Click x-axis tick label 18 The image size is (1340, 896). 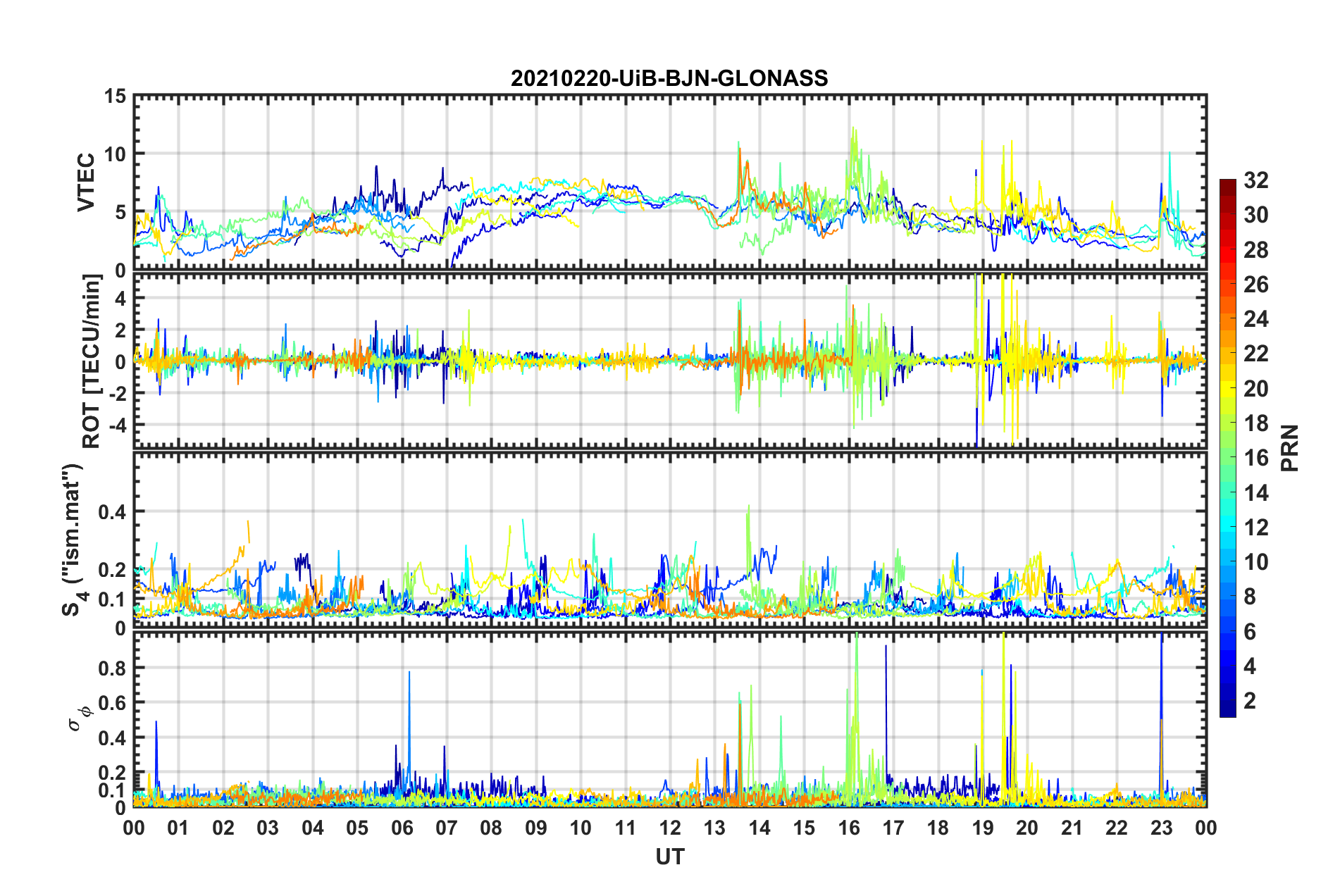(x=938, y=828)
